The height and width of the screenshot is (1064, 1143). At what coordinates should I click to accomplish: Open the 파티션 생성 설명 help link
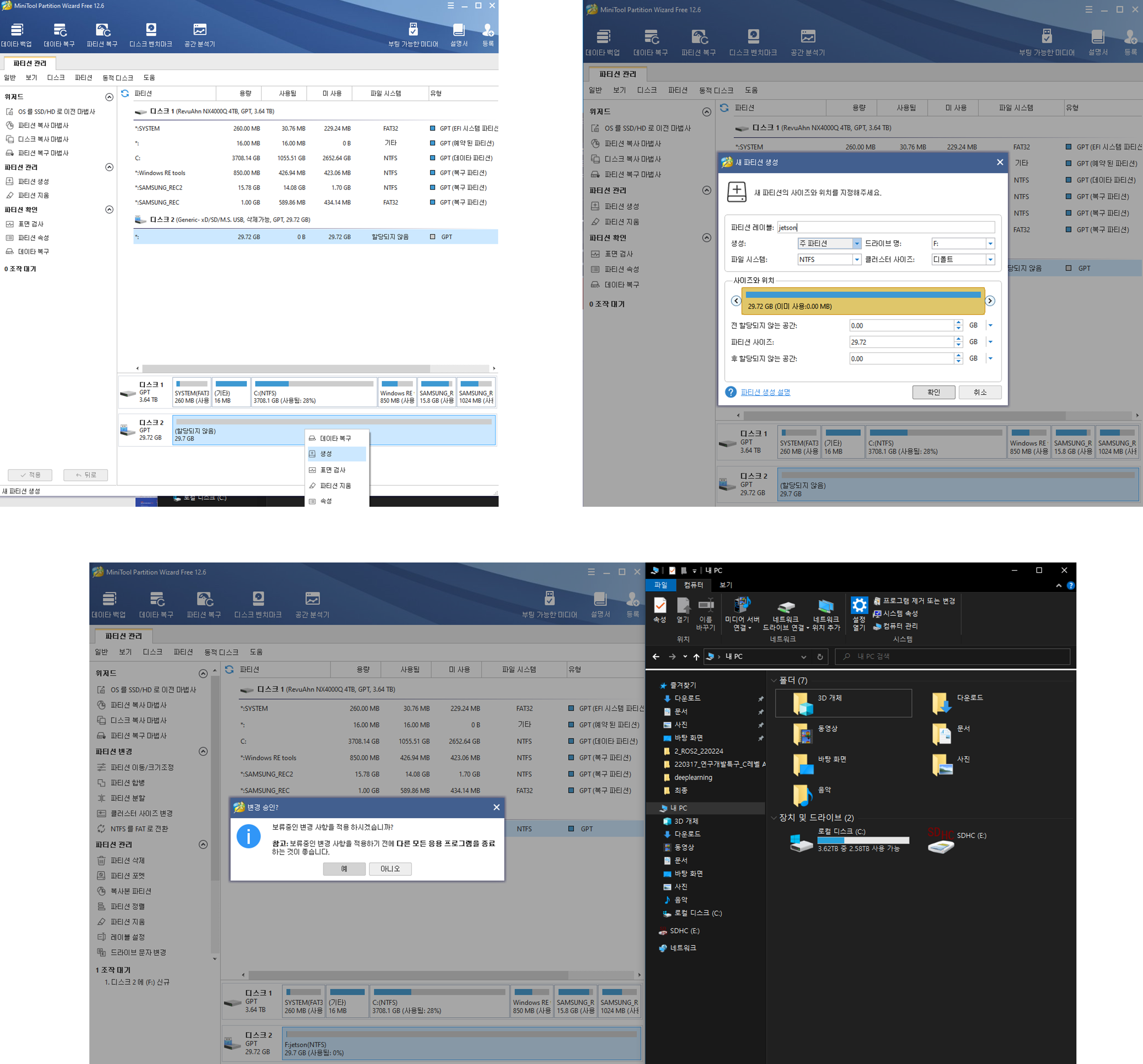pos(765,392)
